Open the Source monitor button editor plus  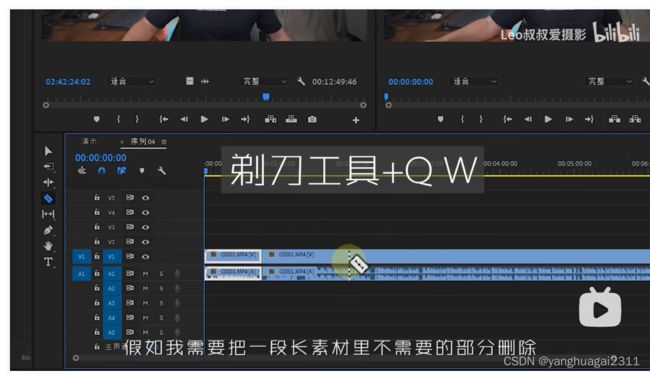pos(356,120)
